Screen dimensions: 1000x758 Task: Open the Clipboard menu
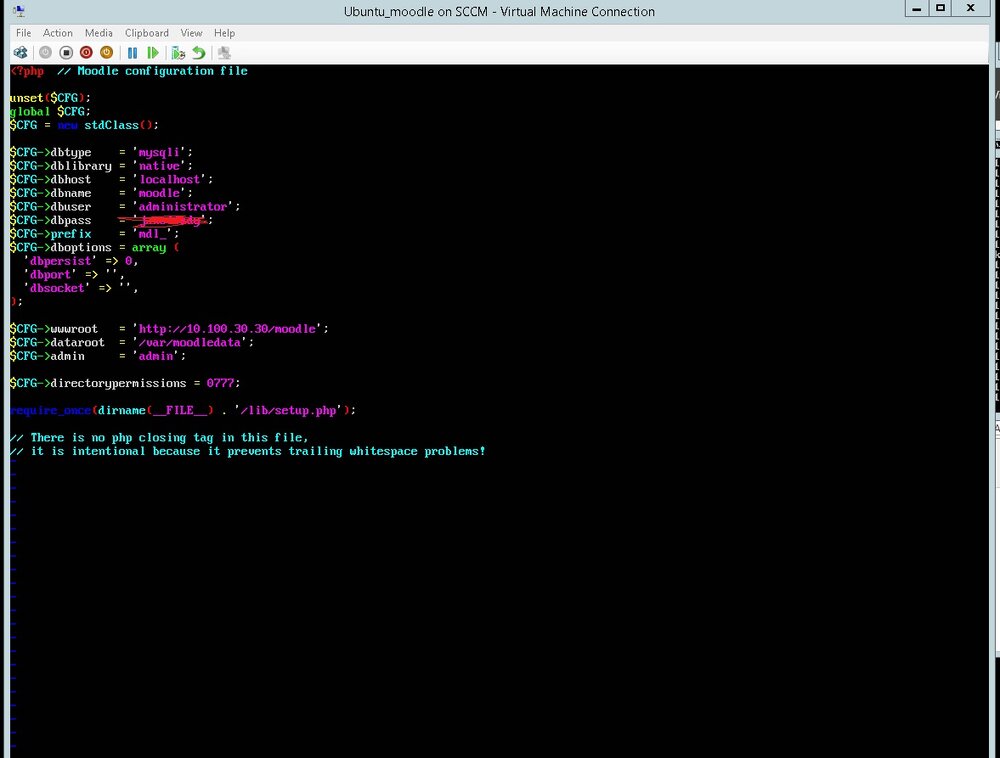pos(147,33)
